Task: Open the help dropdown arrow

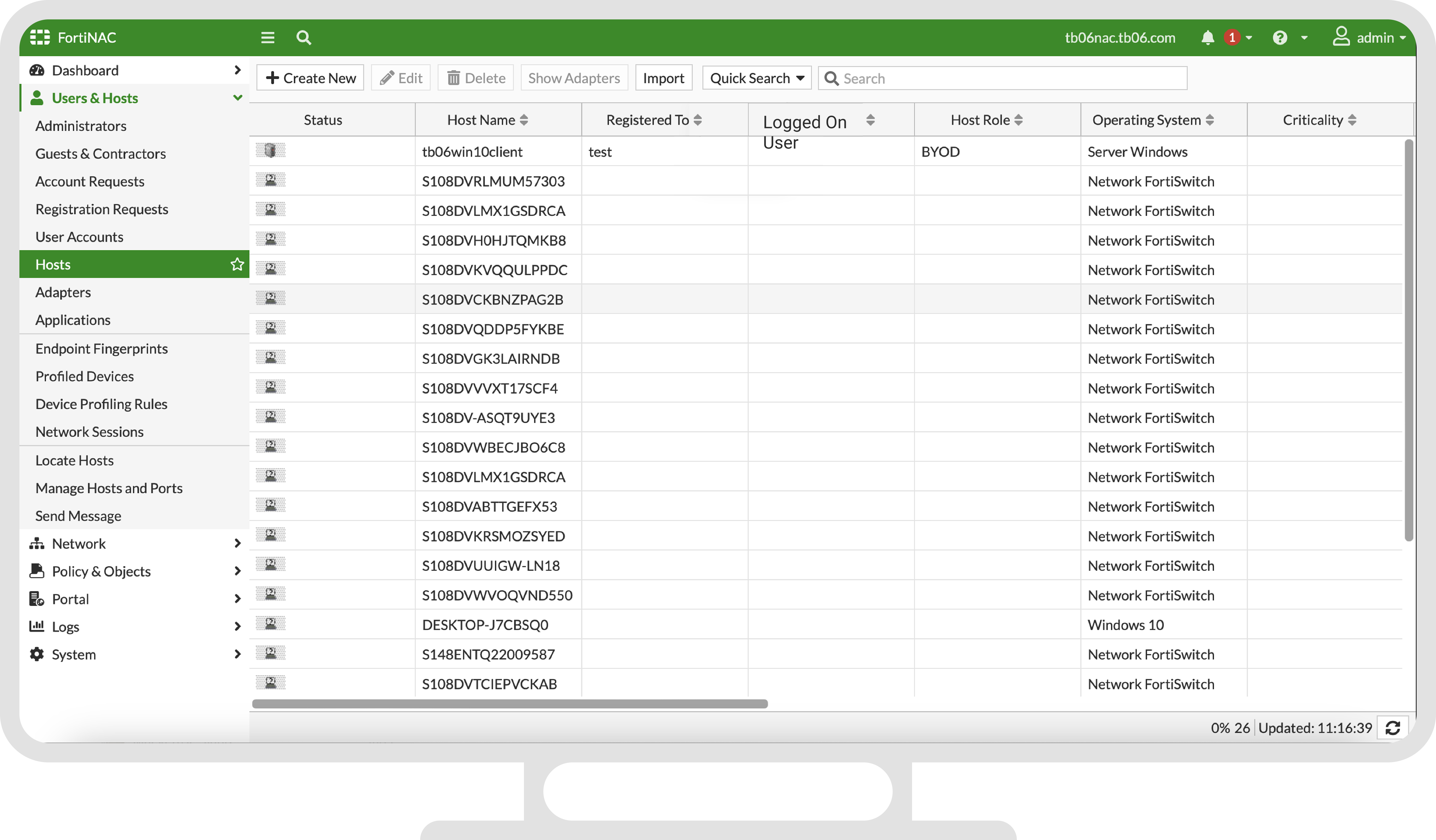Action: click(1304, 38)
